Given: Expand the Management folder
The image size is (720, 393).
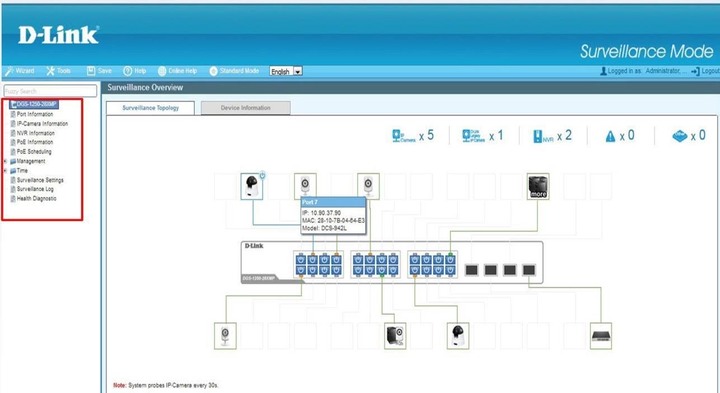Looking at the screenshot, I should (x=5, y=161).
